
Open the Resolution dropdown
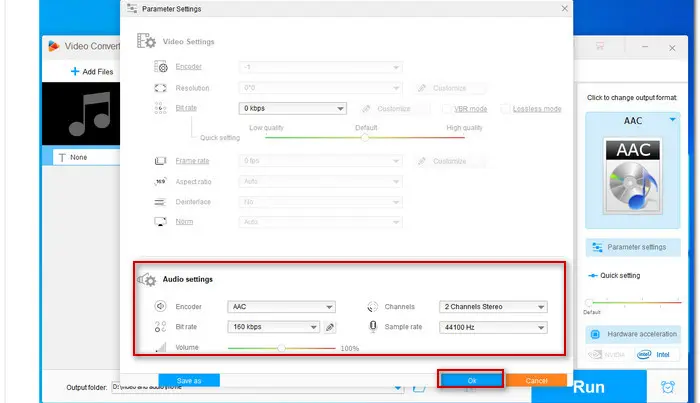[321, 88]
